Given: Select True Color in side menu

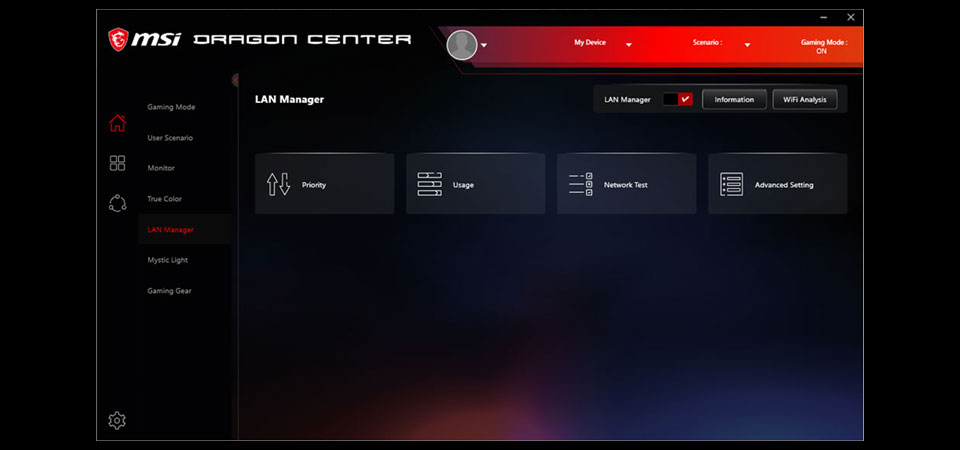Looking at the screenshot, I should tap(165, 199).
